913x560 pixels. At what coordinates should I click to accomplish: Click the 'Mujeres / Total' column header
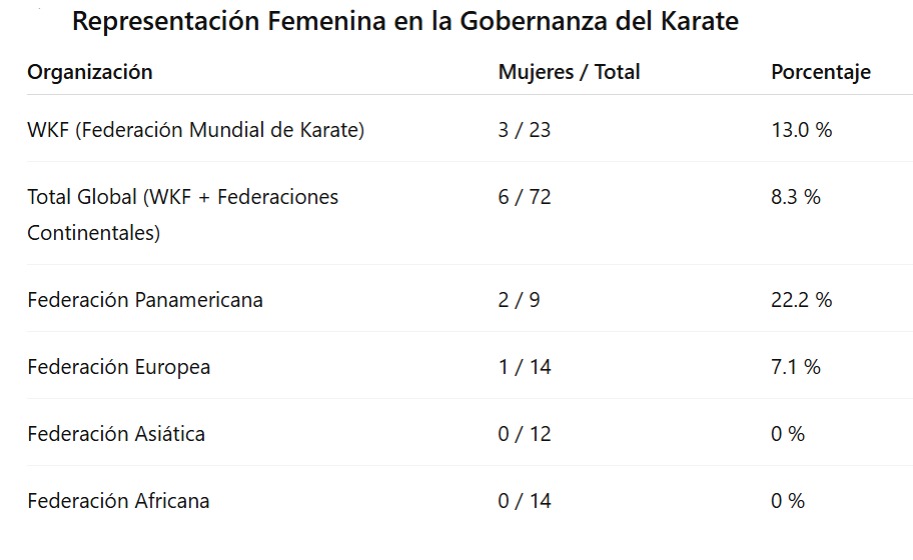click(x=569, y=72)
